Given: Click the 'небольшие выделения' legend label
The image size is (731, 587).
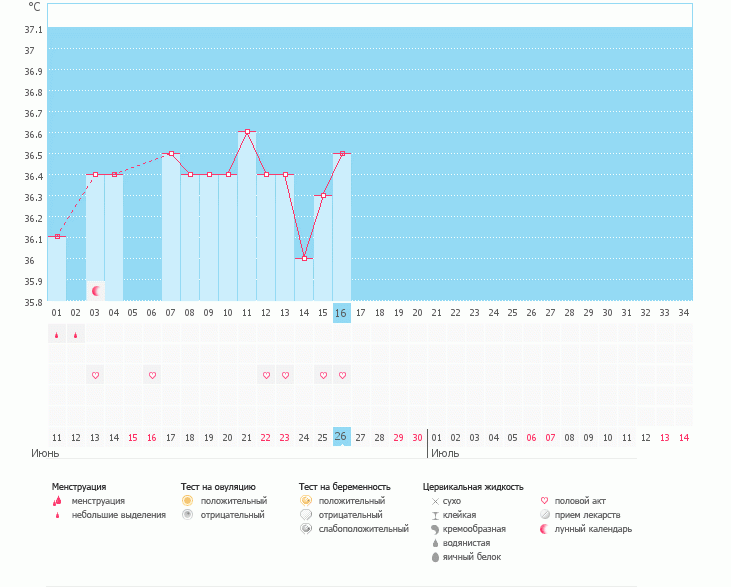Looking at the screenshot, I should 119,515.
